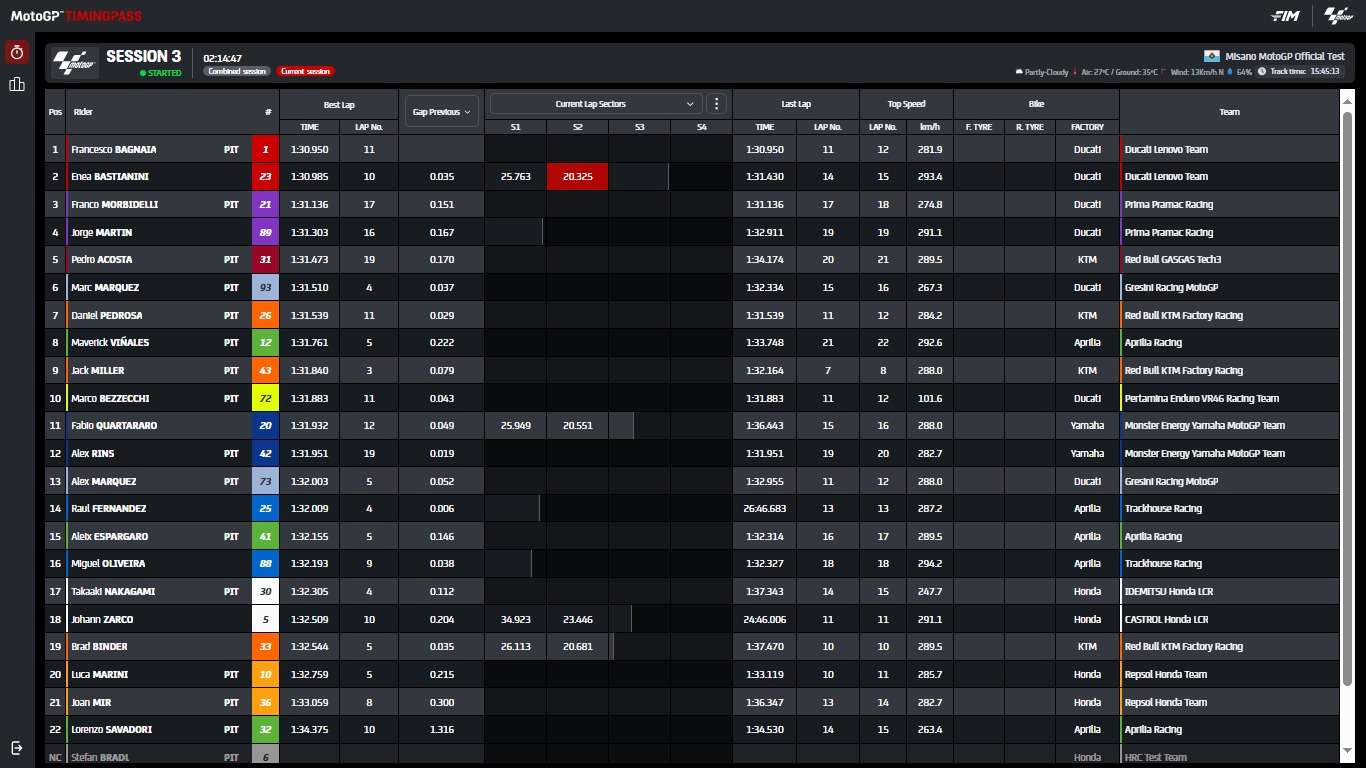The height and width of the screenshot is (768, 1366).
Task: Click the thermometer temperature icon
Action: coord(1077,72)
